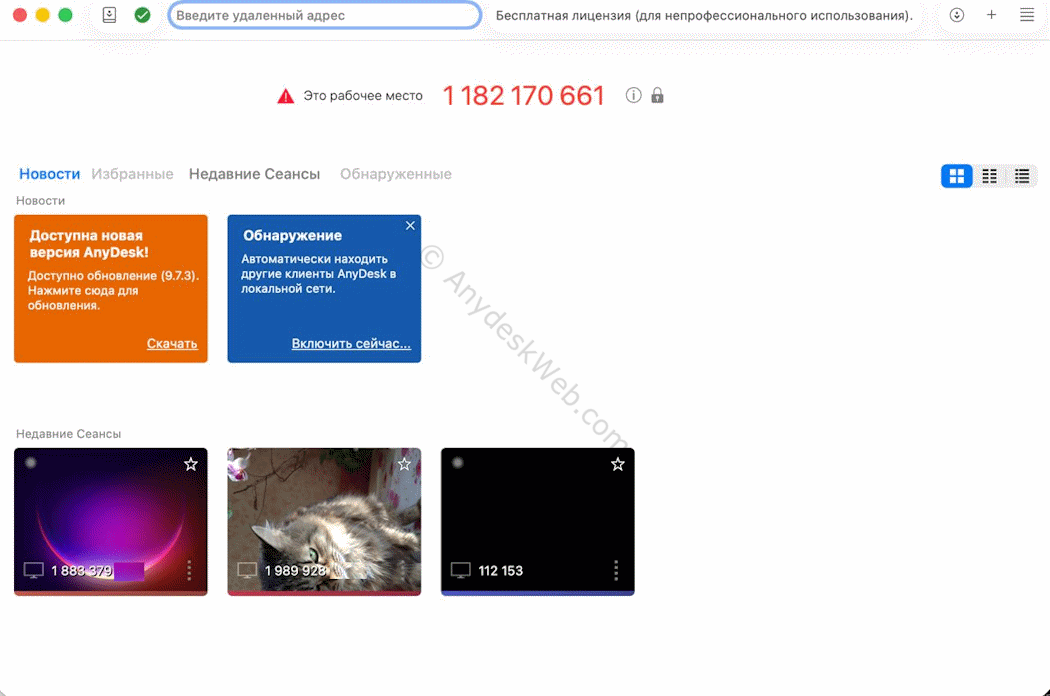Click the free license notice text

click(704, 15)
